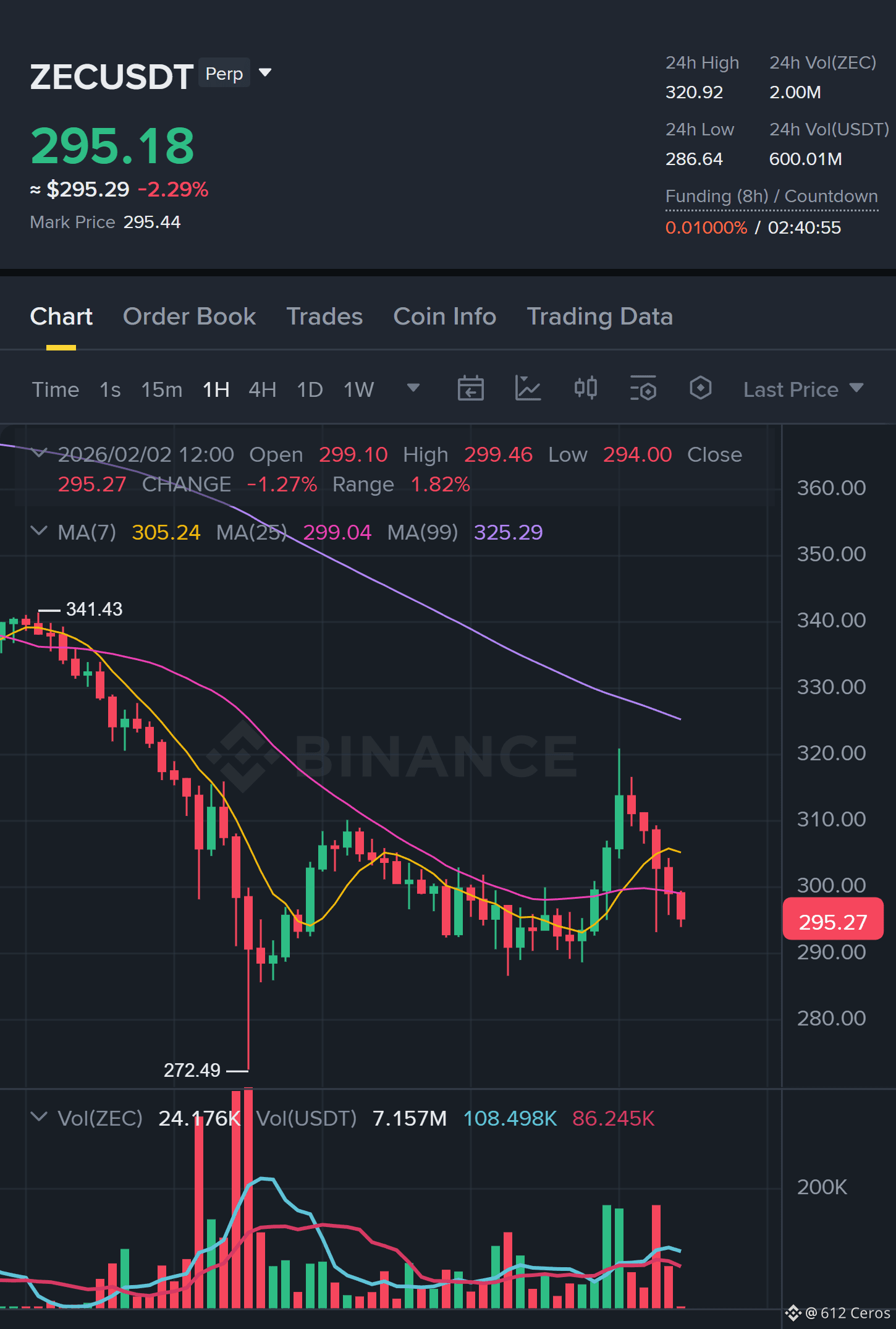Open the Last Price dropdown
This screenshot has width=896, height=1329.
click(803, 389)
